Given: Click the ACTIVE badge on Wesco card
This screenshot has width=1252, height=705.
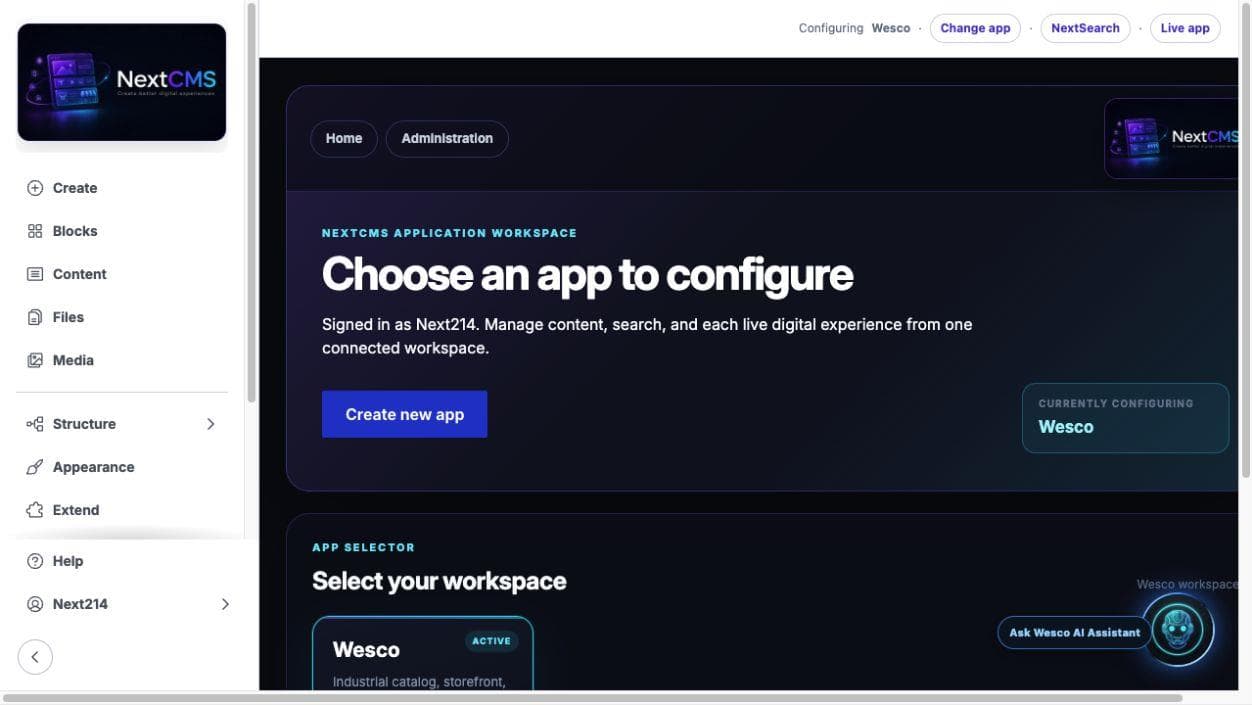Looking at the screenshot, I should click(491, 641).
